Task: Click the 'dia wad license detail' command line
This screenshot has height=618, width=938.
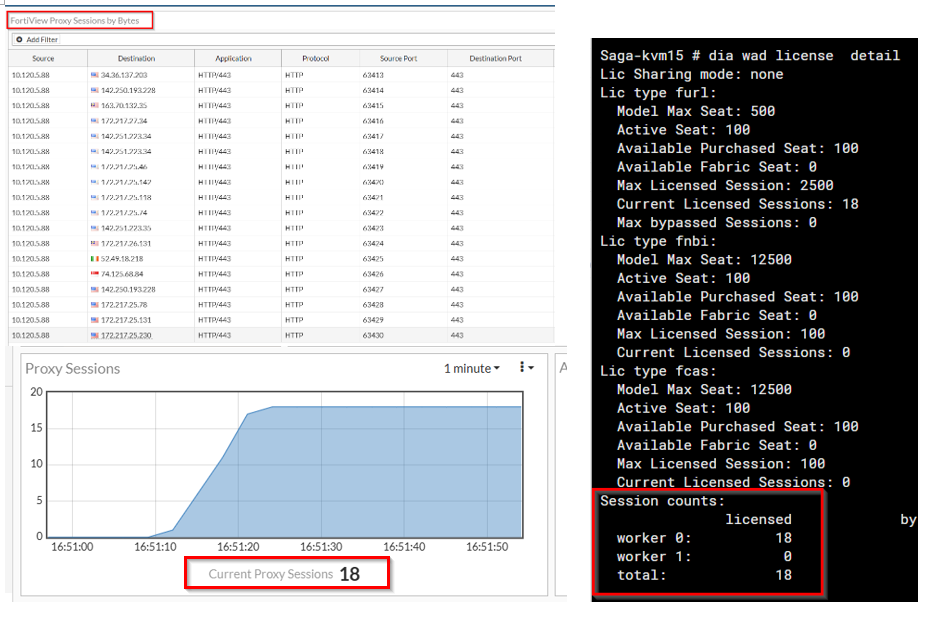Action: point(804,56)
